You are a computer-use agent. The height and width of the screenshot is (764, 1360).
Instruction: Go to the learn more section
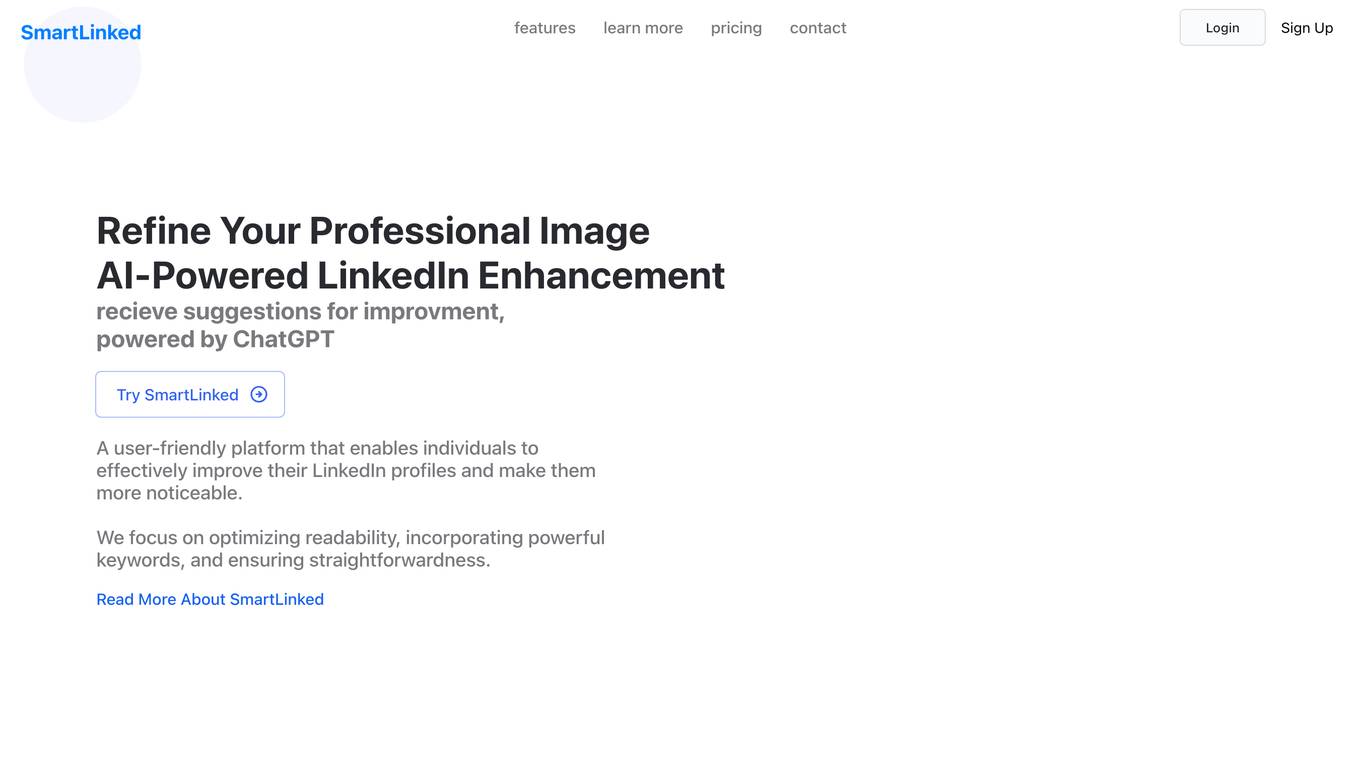pyautogui.click(x=643, y=28)
